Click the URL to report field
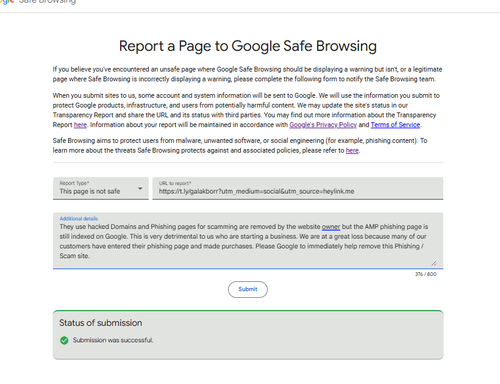Image resolution: width=500 pixels, height=384 pixels. pyautogui.click(x=298, y=188)
